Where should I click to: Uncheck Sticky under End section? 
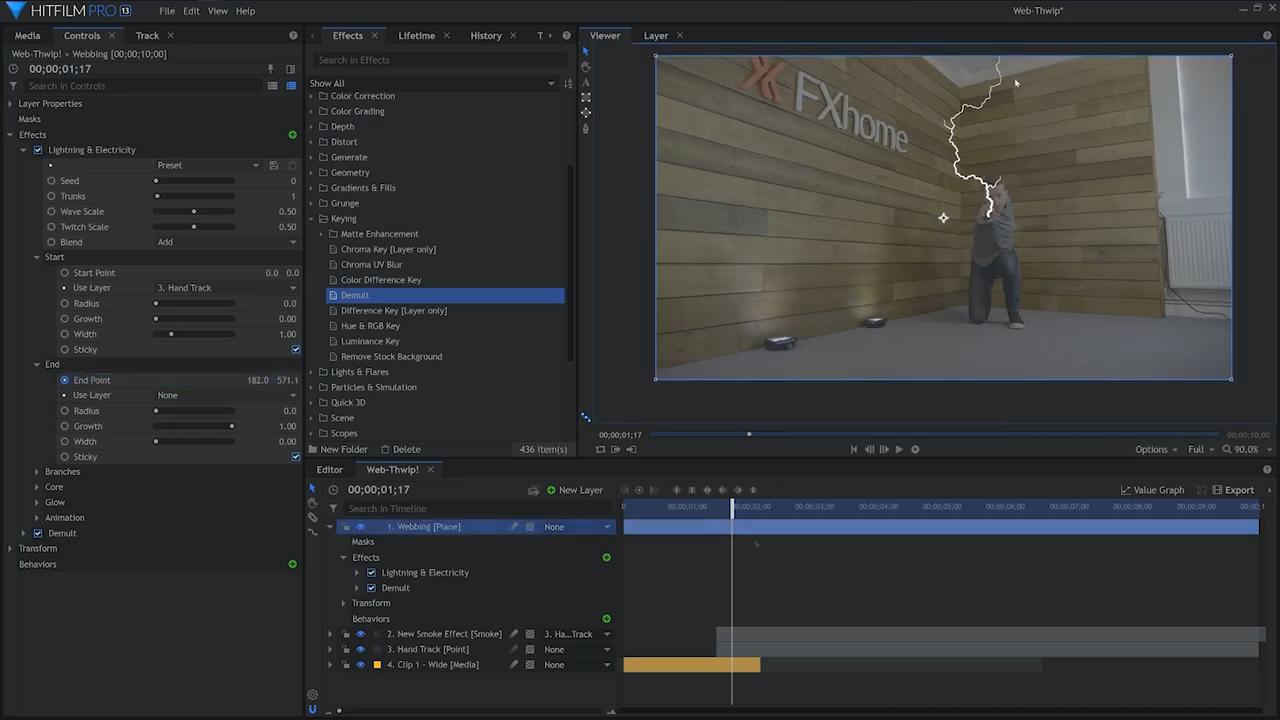click(x=295, y=457)
